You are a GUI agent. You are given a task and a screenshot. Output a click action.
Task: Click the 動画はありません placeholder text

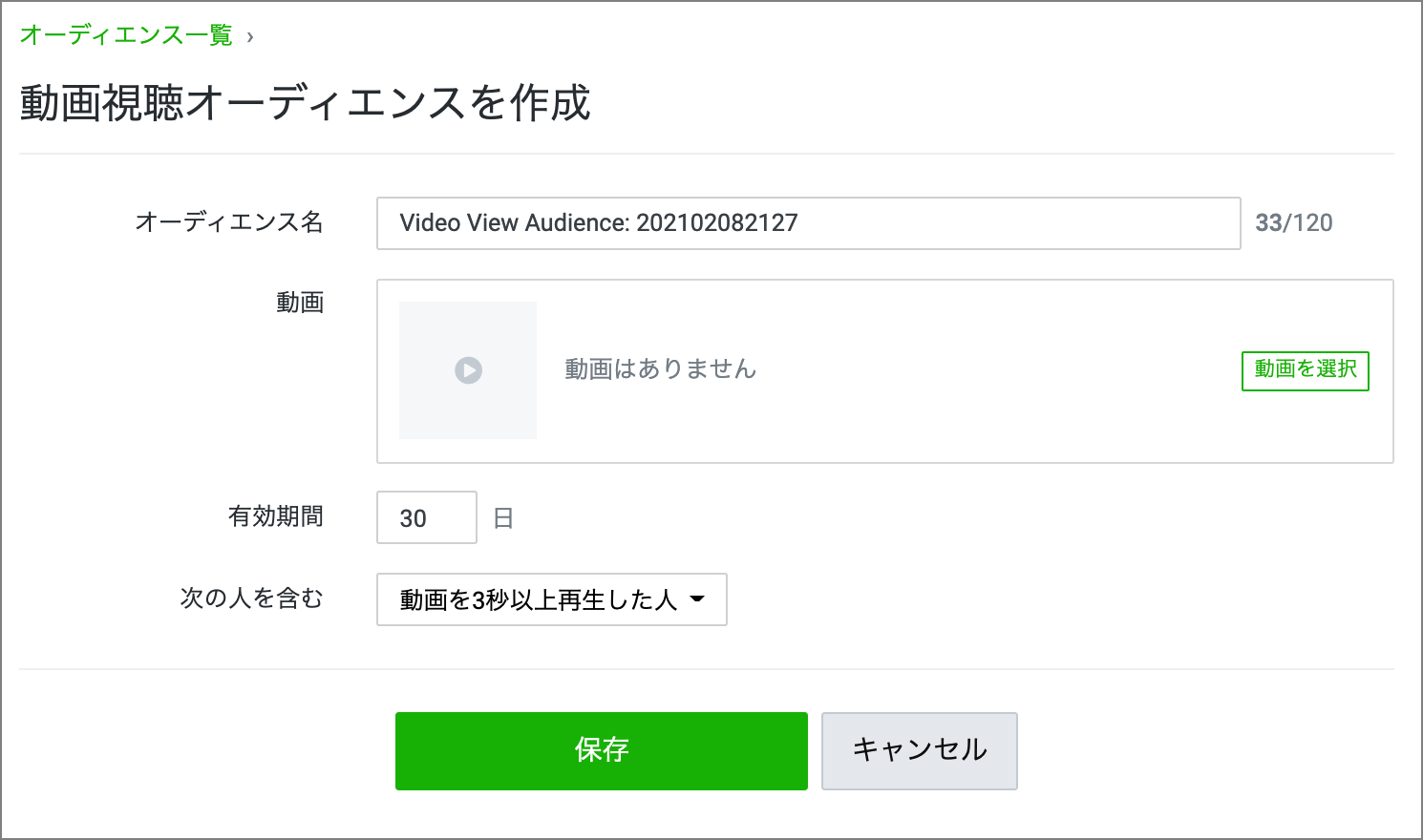pyautogui.click(x=660, y=369)
